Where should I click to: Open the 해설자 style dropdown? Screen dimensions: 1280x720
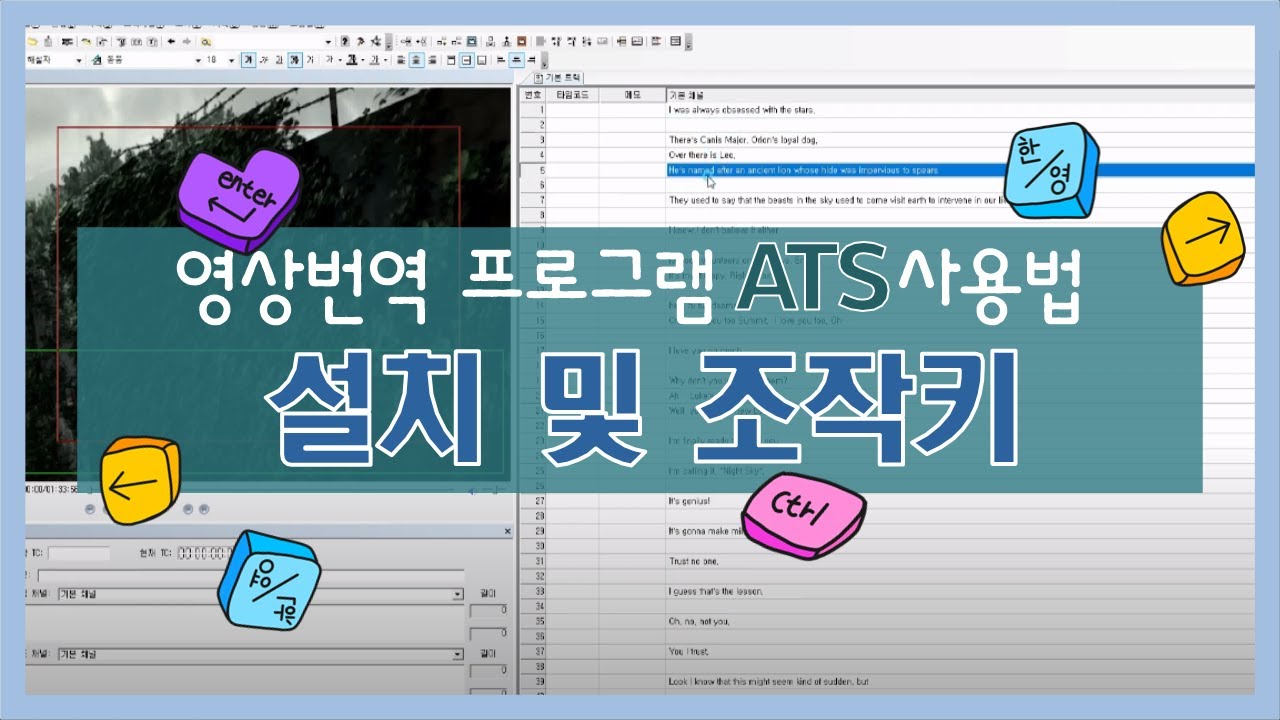pos(78,60)
